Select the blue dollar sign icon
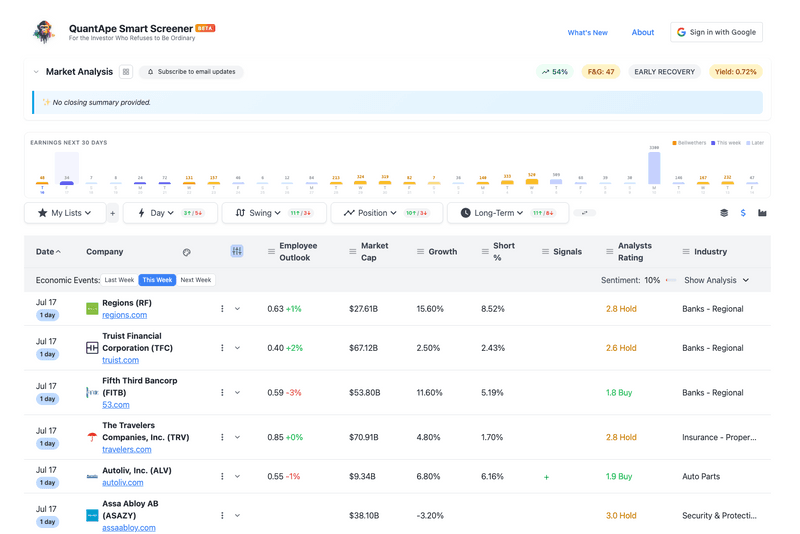The width and height of the screenshot is (800, 534). coord(743,213)
